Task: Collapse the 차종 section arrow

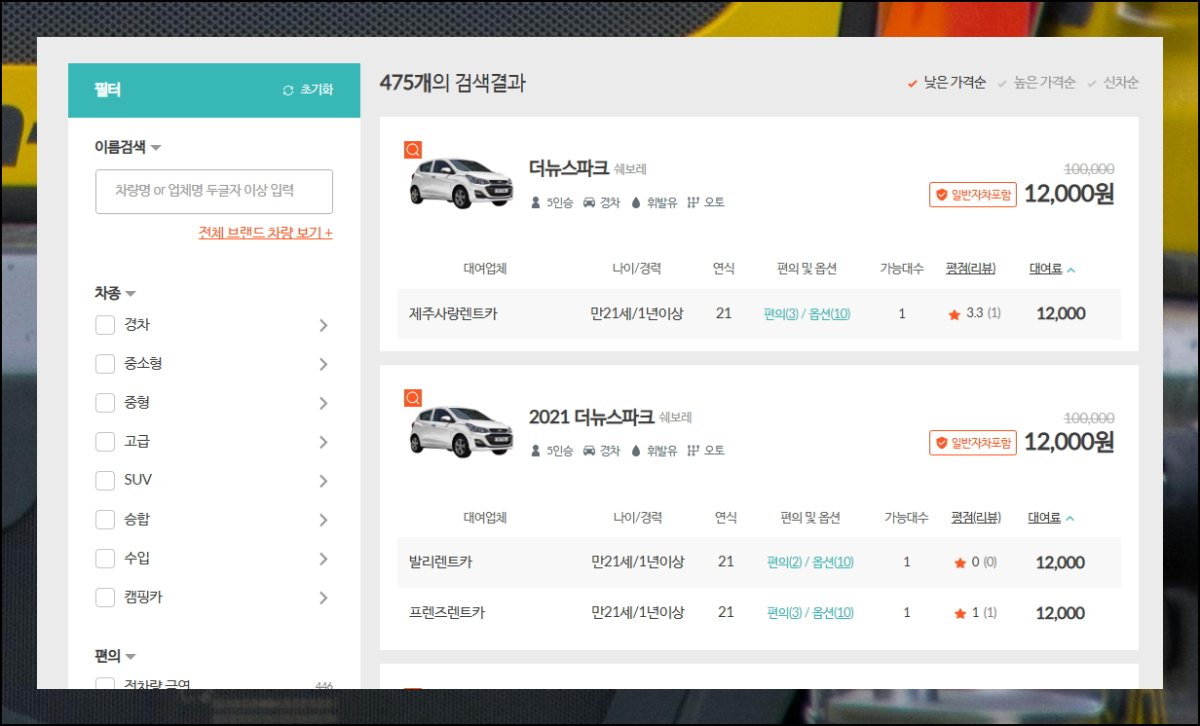Action: pos(130,294)
